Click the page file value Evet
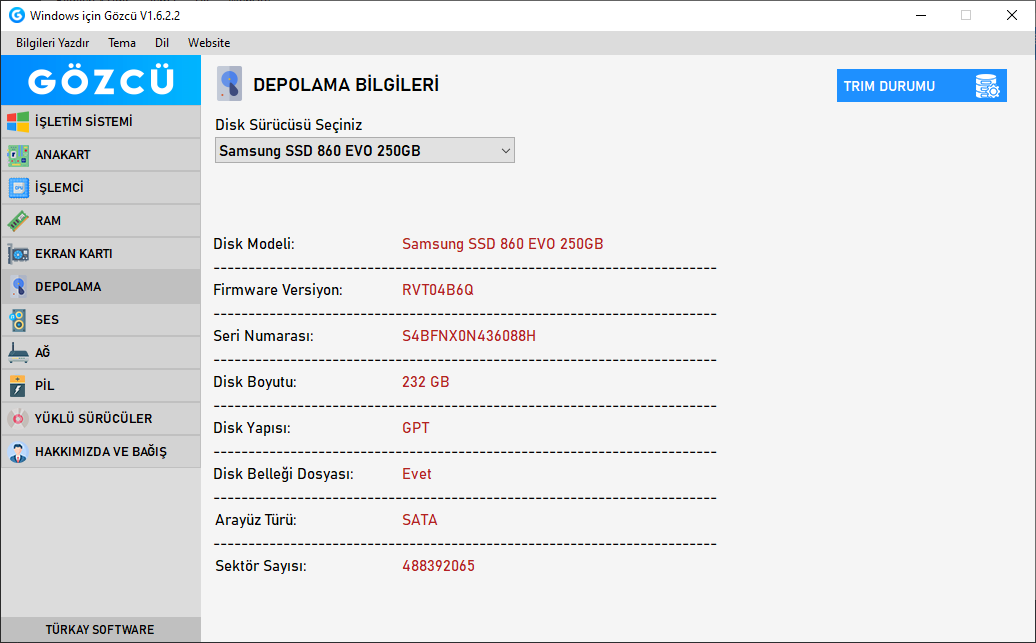This screenshot has height=643, width=1036. click(417, 474)
